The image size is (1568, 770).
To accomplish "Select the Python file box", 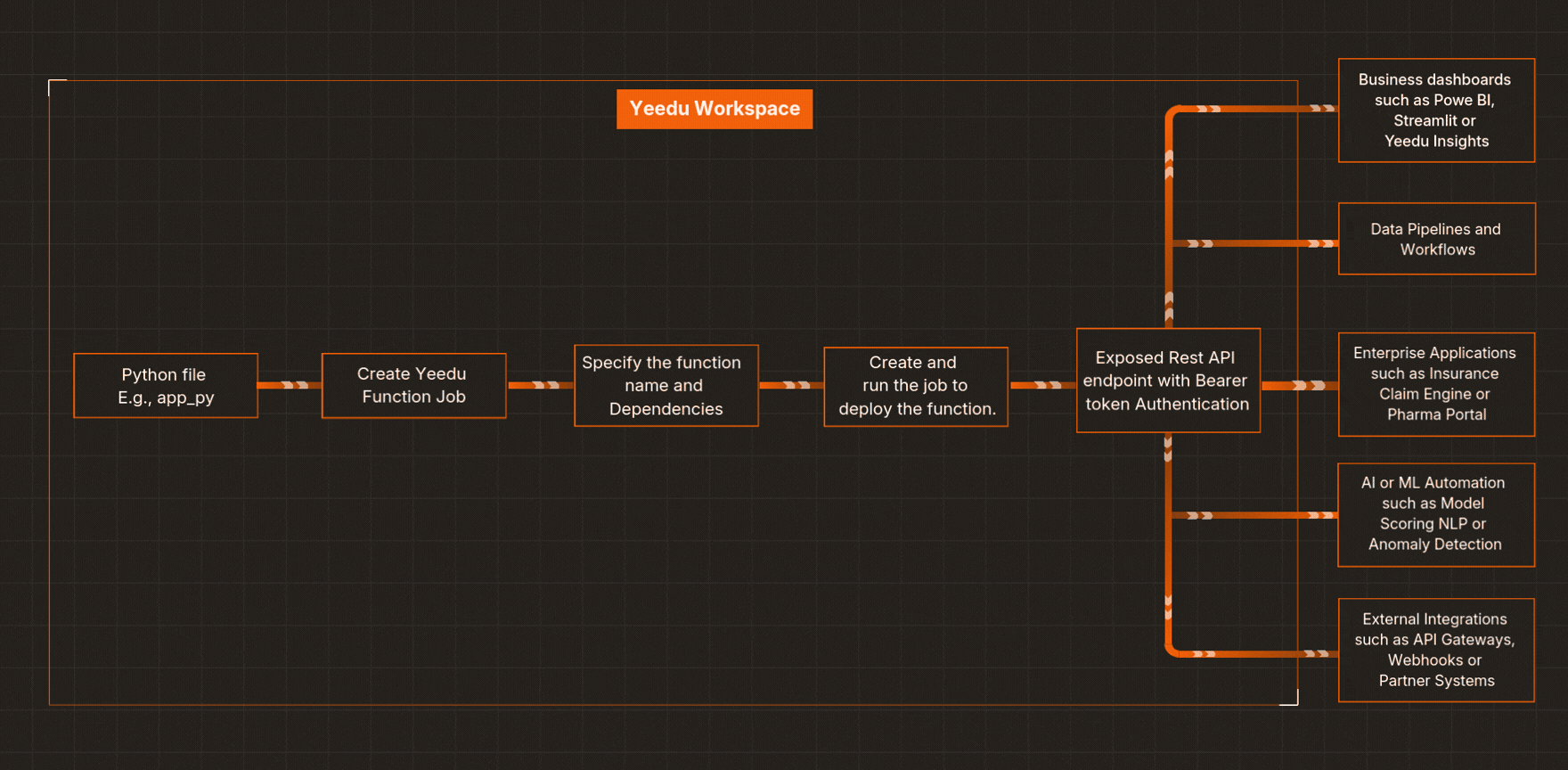I will 166,386.
